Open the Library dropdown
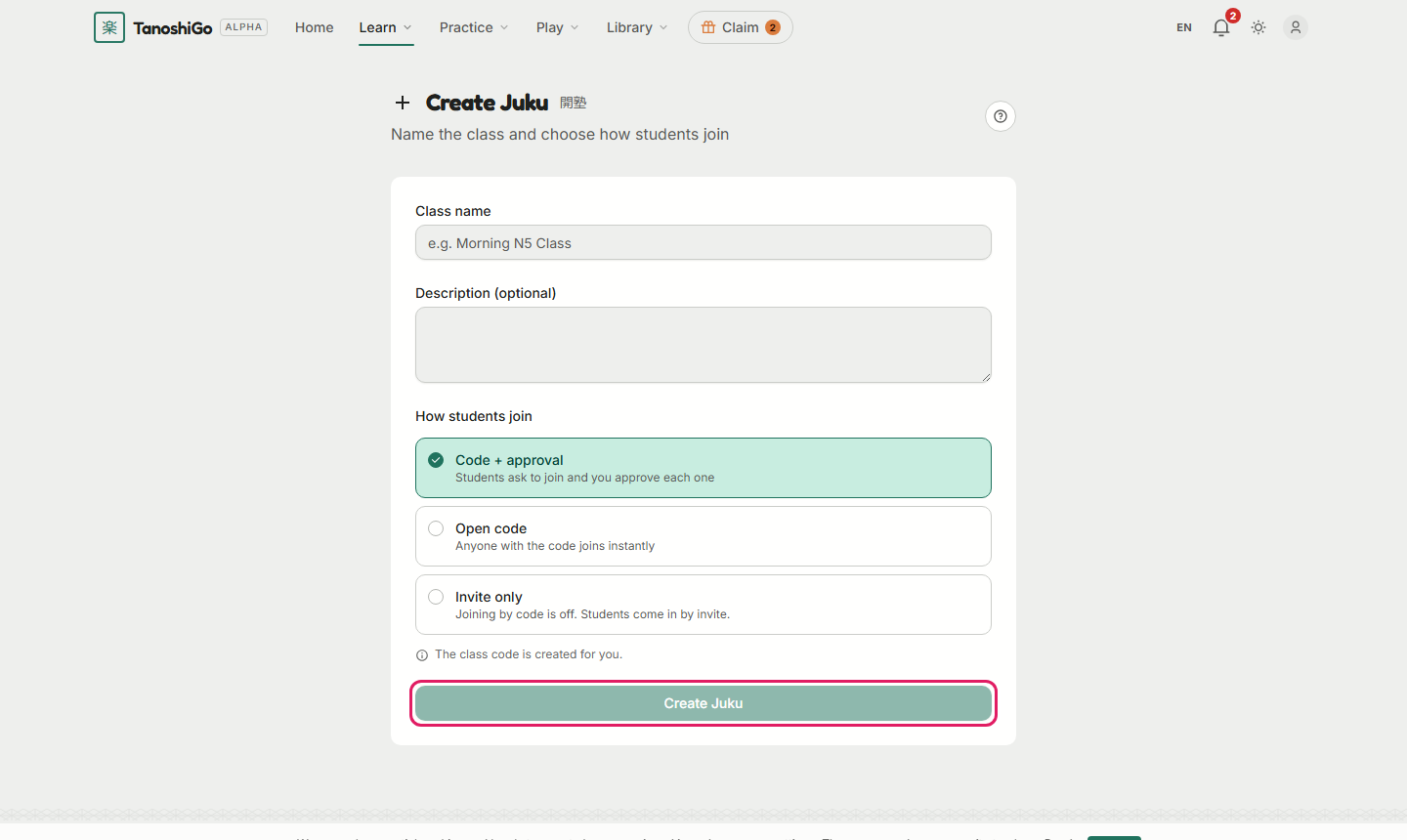The image size is (1407, 840). 637,27
